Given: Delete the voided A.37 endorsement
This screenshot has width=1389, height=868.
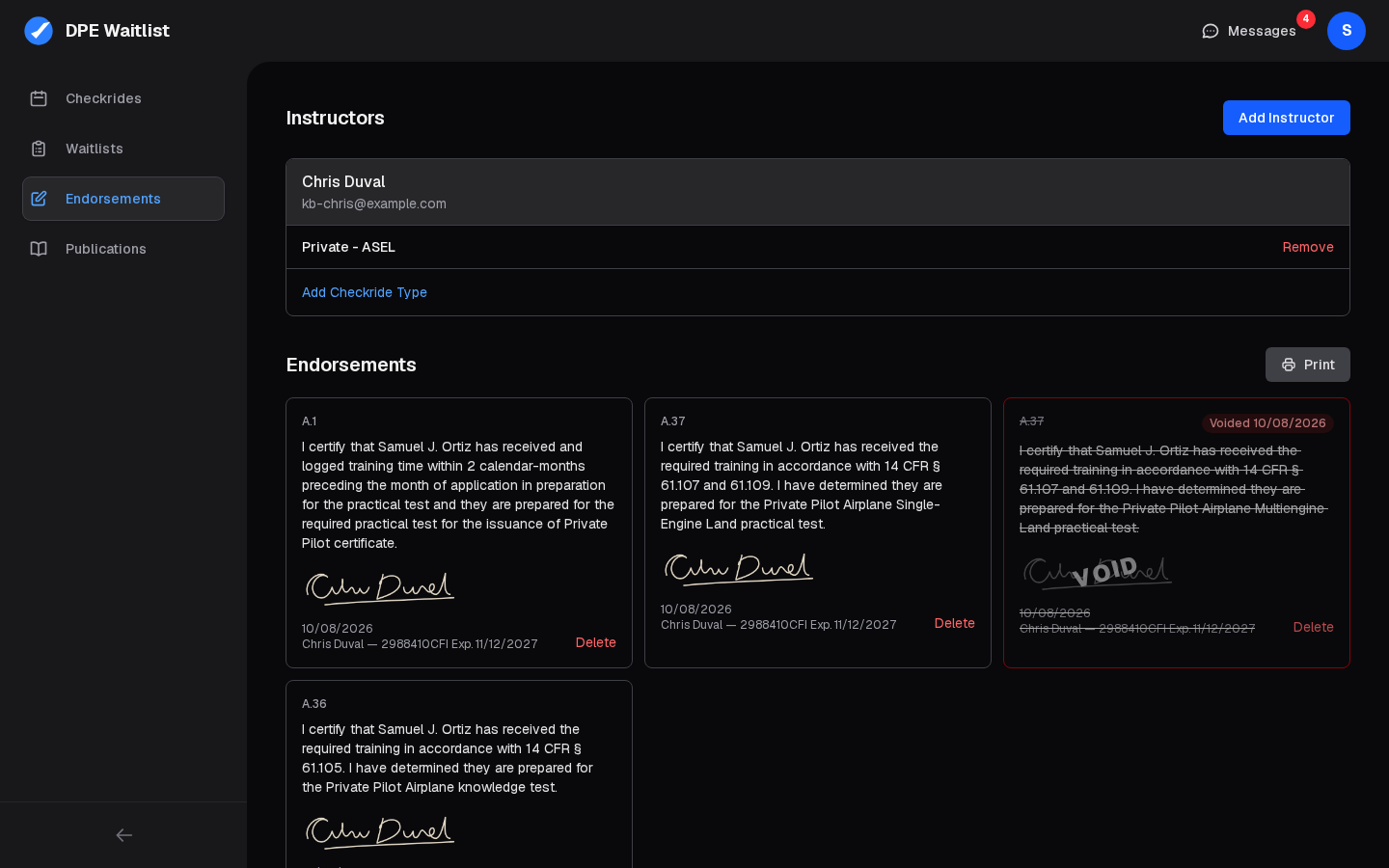Looking at the screenshot, I should [1314, 627].
